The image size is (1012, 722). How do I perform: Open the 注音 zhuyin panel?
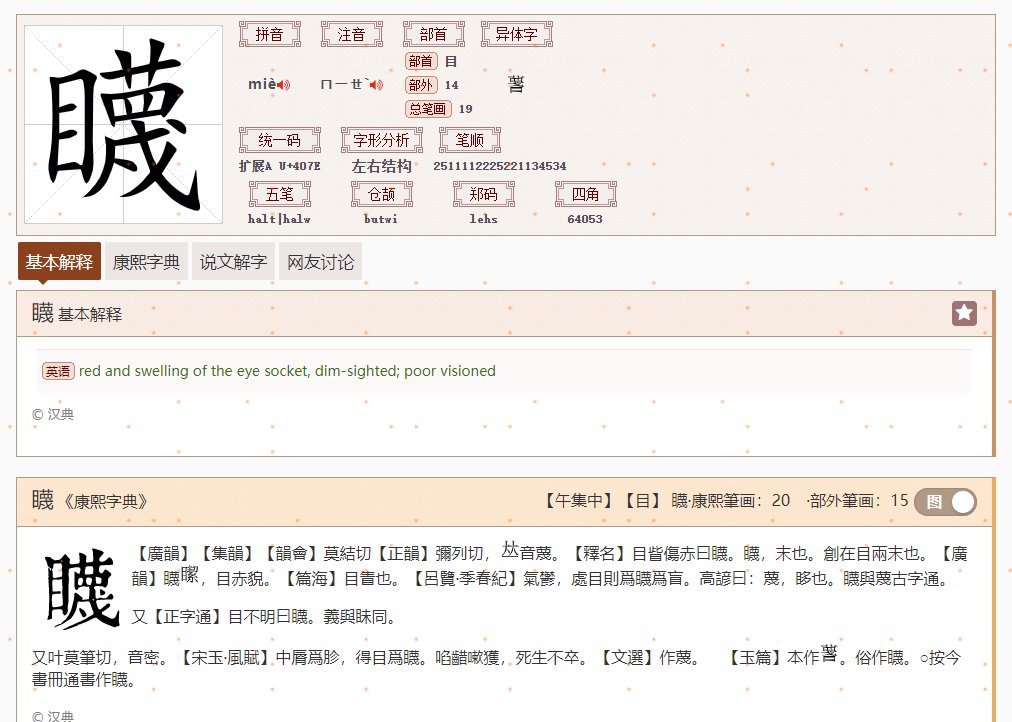351,33
